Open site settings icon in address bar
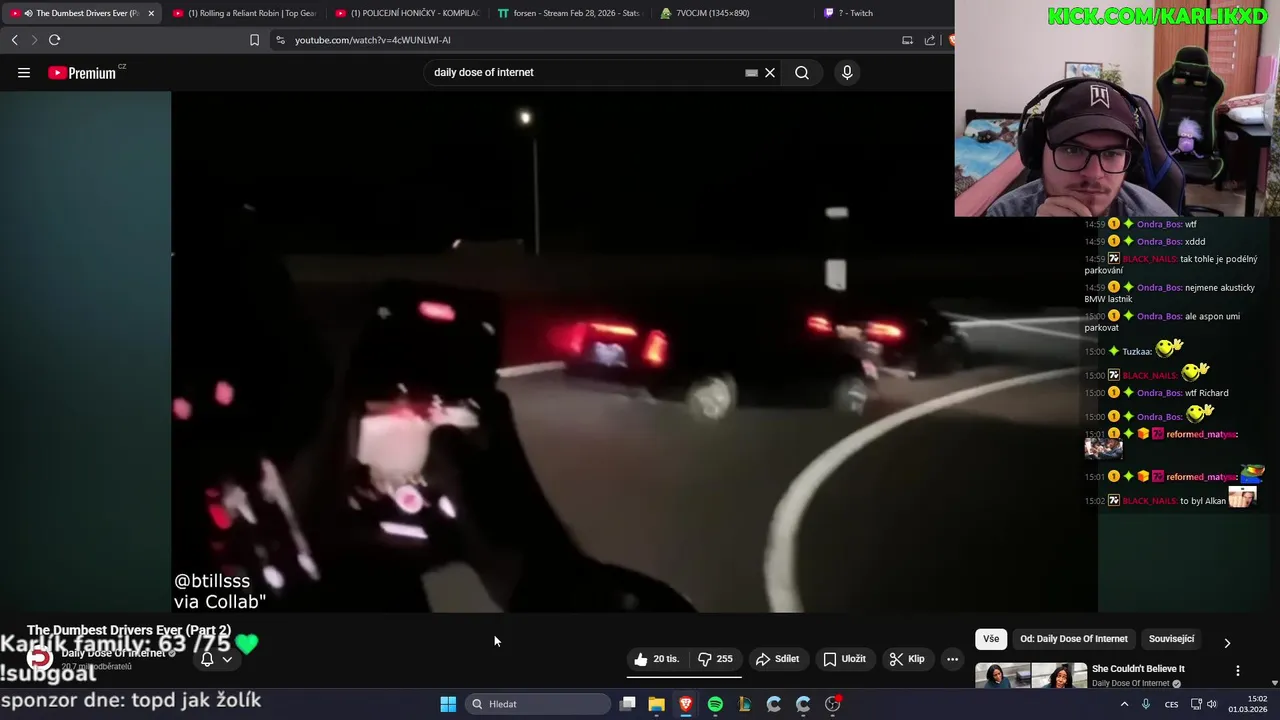Viewport: 1280px width, 720px height. [280, 40]
